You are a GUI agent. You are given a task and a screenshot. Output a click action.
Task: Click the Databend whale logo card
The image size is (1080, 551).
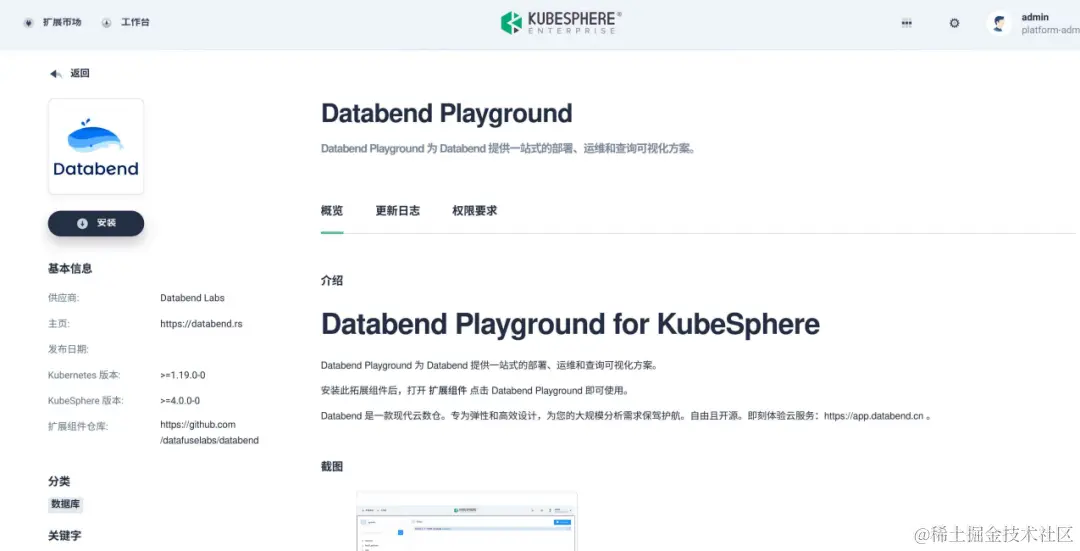pyautogui.click(x=96, y=146)
